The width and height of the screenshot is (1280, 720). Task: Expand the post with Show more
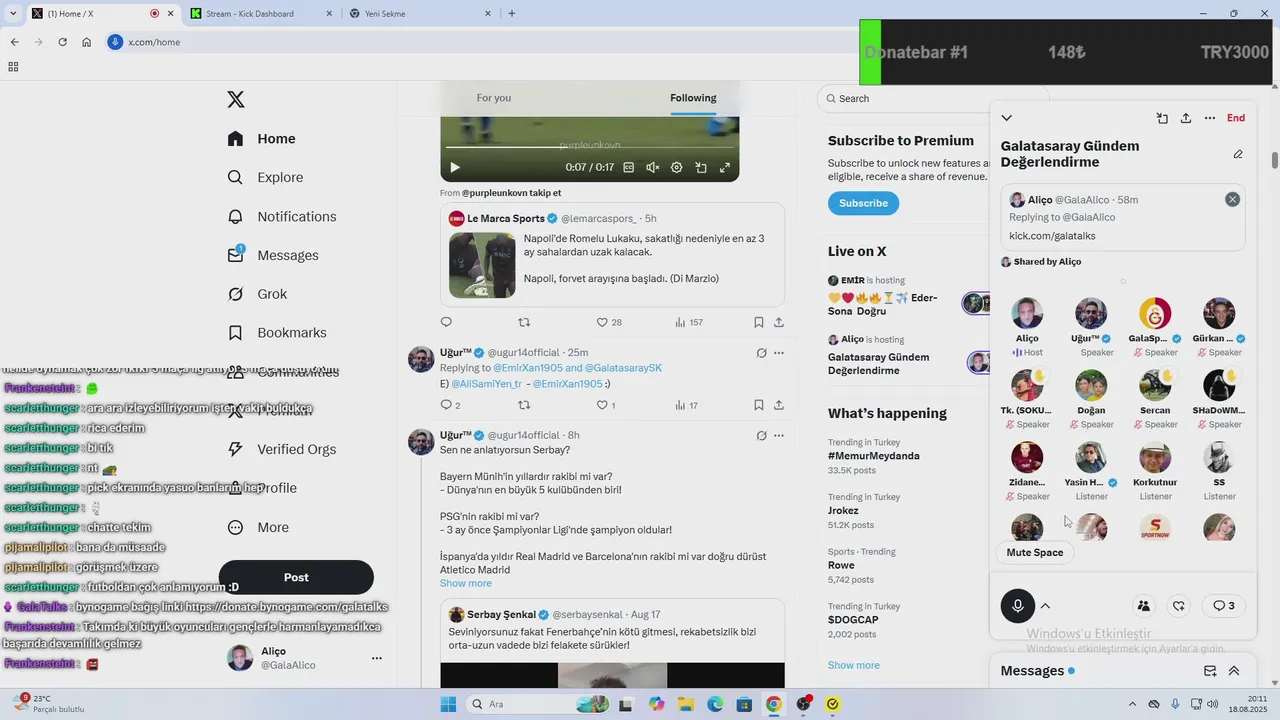tap(465, 583)
